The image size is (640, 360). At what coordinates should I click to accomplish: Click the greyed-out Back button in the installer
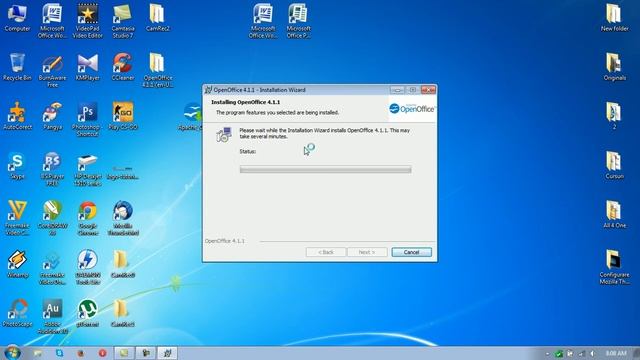tap(326, 252)
